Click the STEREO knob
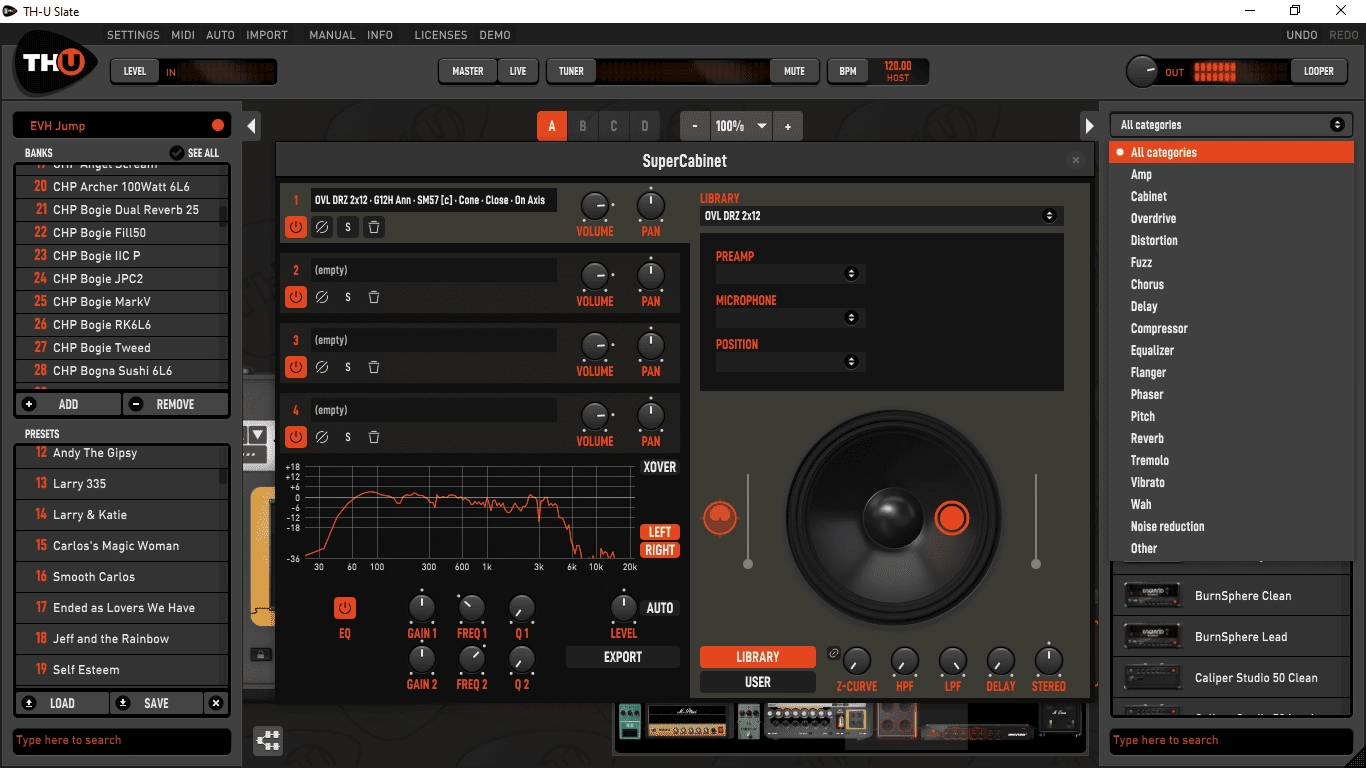Screen dimensions: 1366x768 [x=1048, y=661]
